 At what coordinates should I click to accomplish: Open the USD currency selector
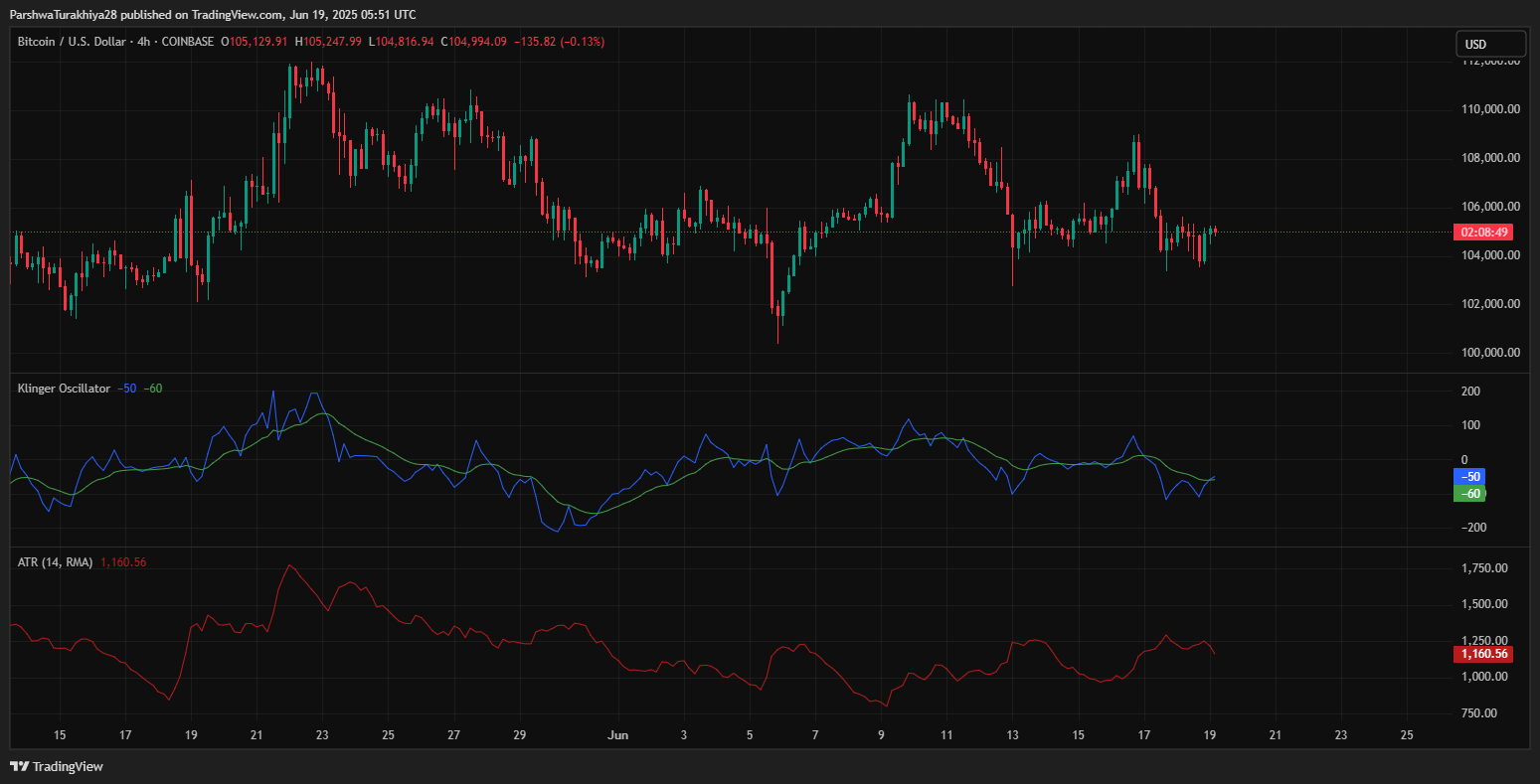tap(1489, 44)
